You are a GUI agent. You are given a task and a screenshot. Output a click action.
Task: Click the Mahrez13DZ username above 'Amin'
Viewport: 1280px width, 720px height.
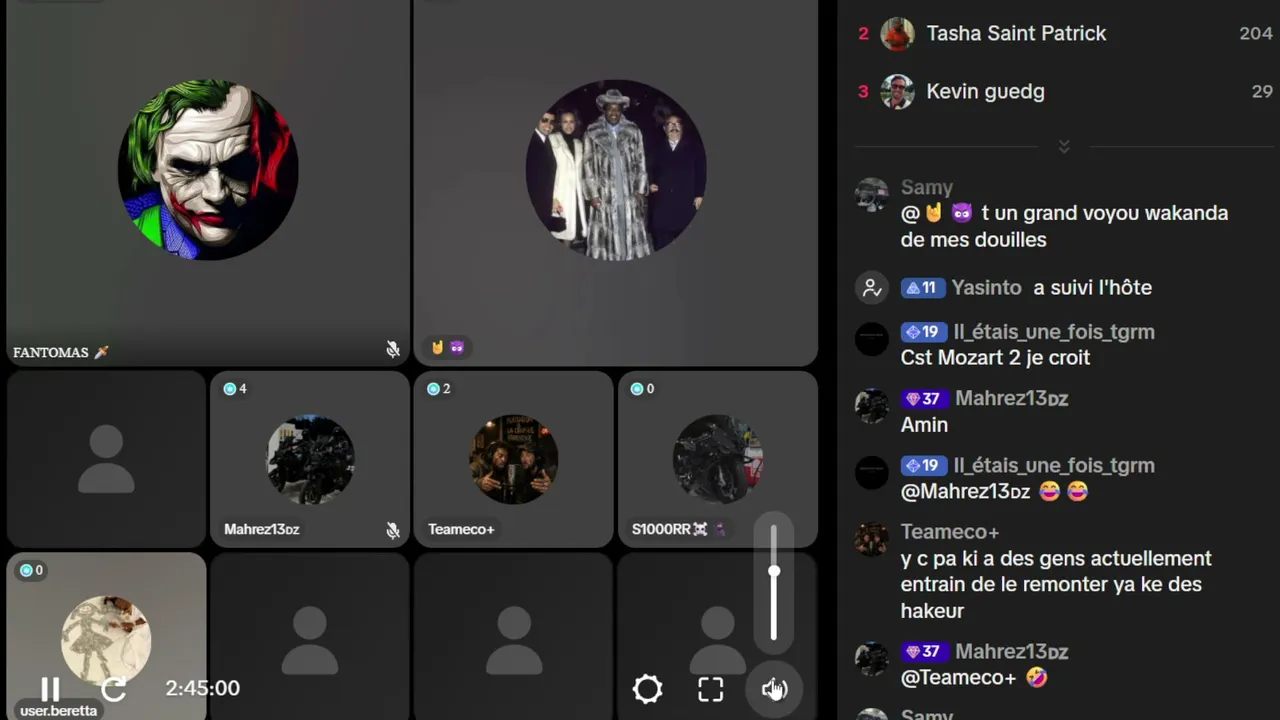(x=1012, y=399)
